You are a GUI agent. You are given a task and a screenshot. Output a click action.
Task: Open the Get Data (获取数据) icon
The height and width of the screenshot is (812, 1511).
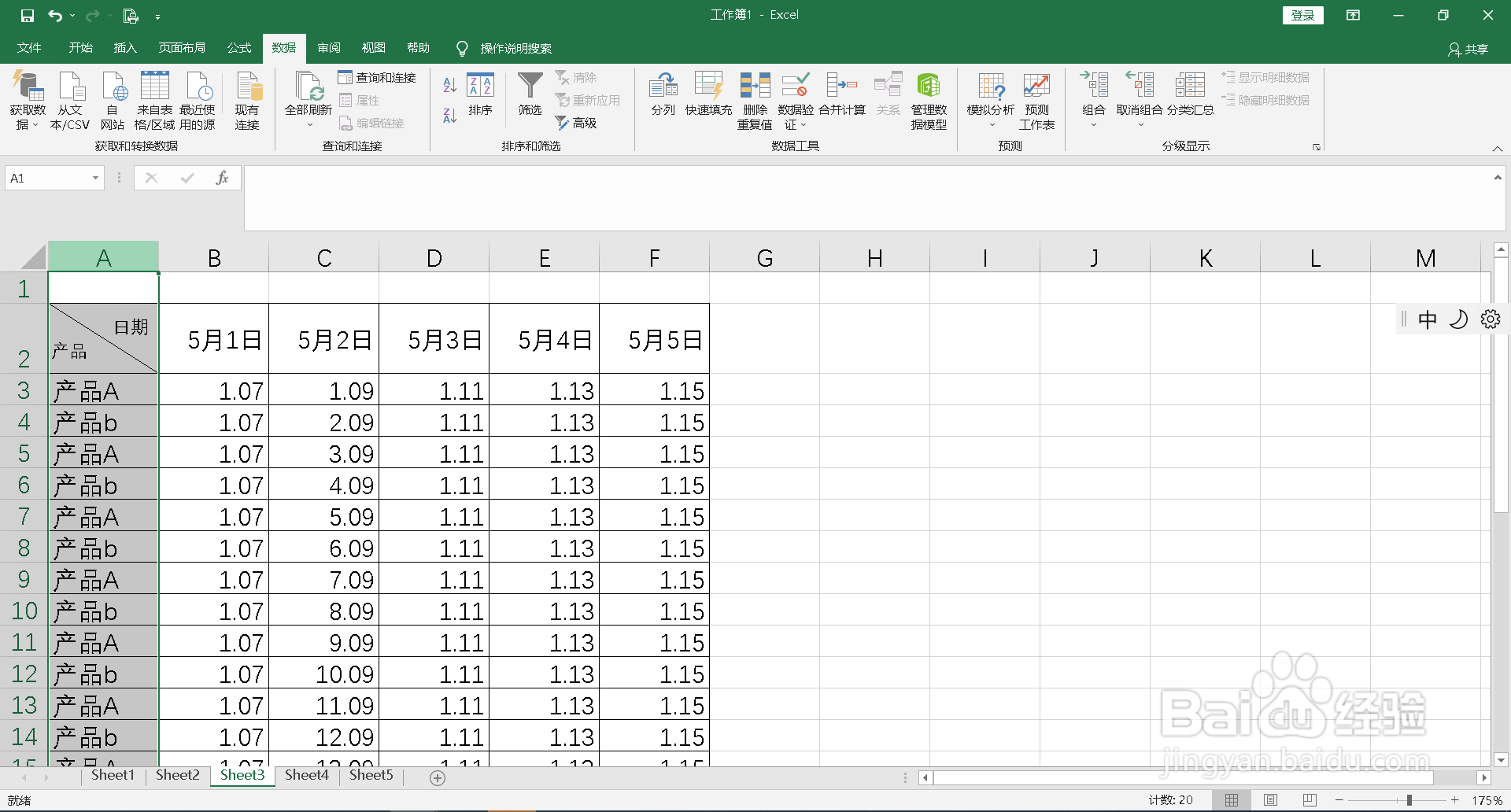tap(28, 101)
